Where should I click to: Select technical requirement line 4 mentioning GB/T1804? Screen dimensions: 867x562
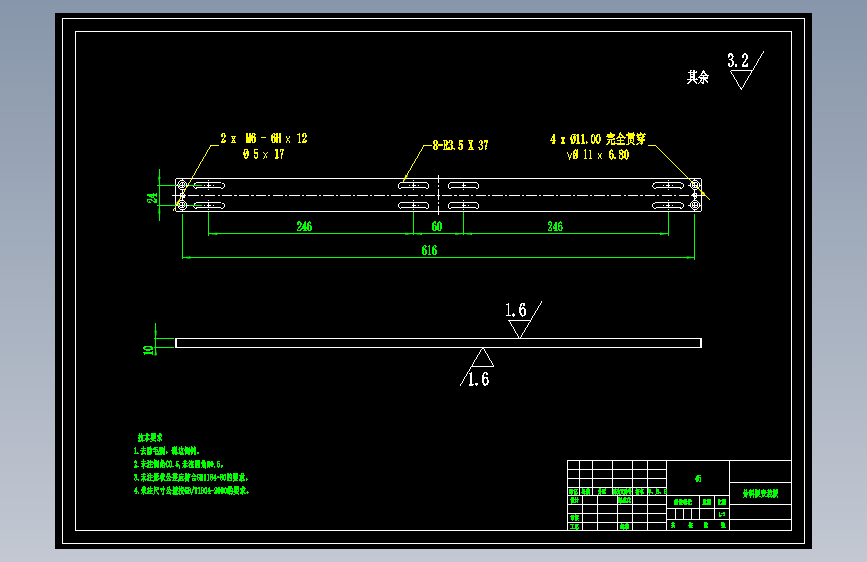pos(191,491)
